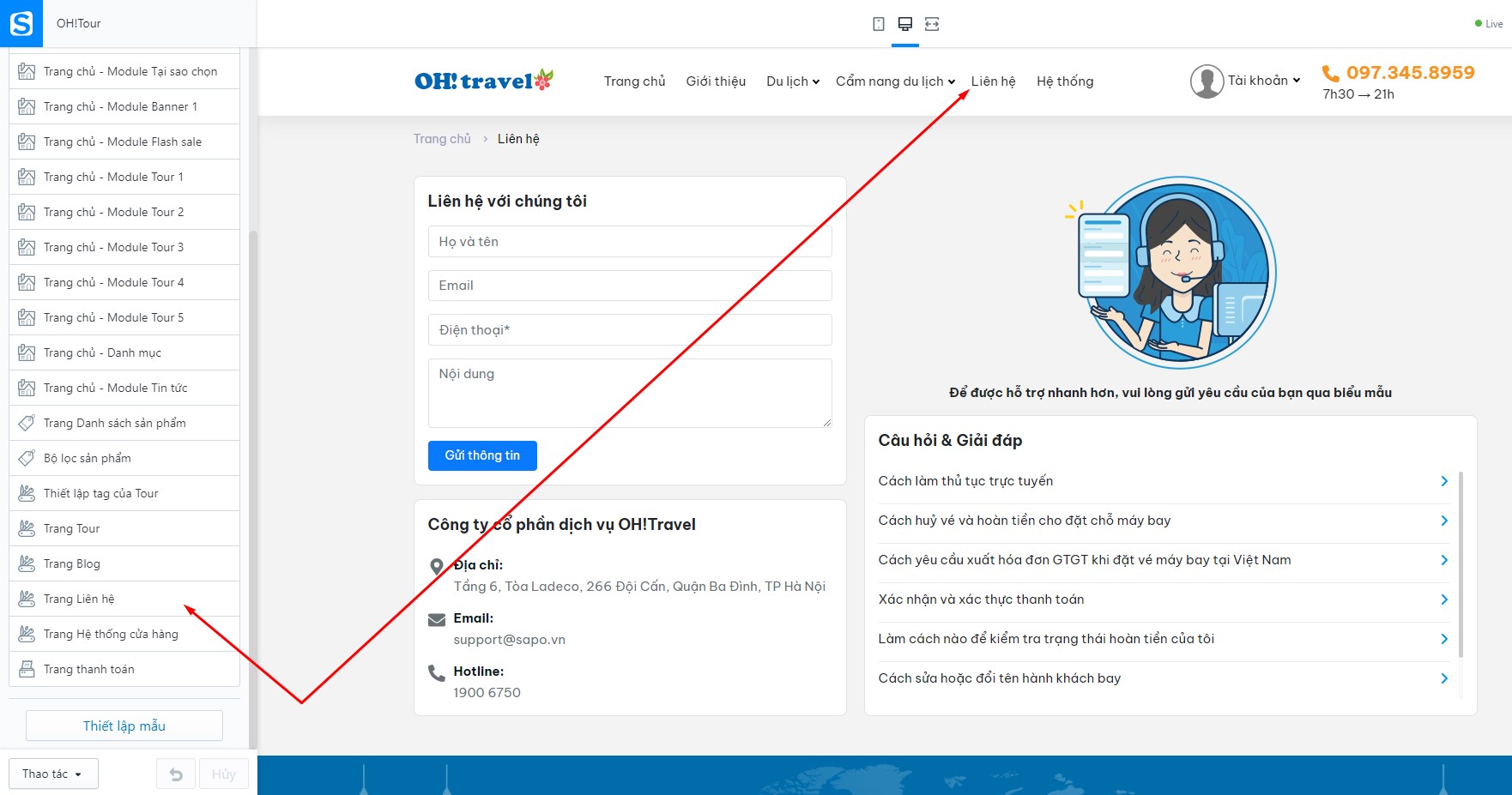Viewport: 1512px width, 795px height.
Task: Click the support@sapo.vn email address
Action: coord(509,640)
